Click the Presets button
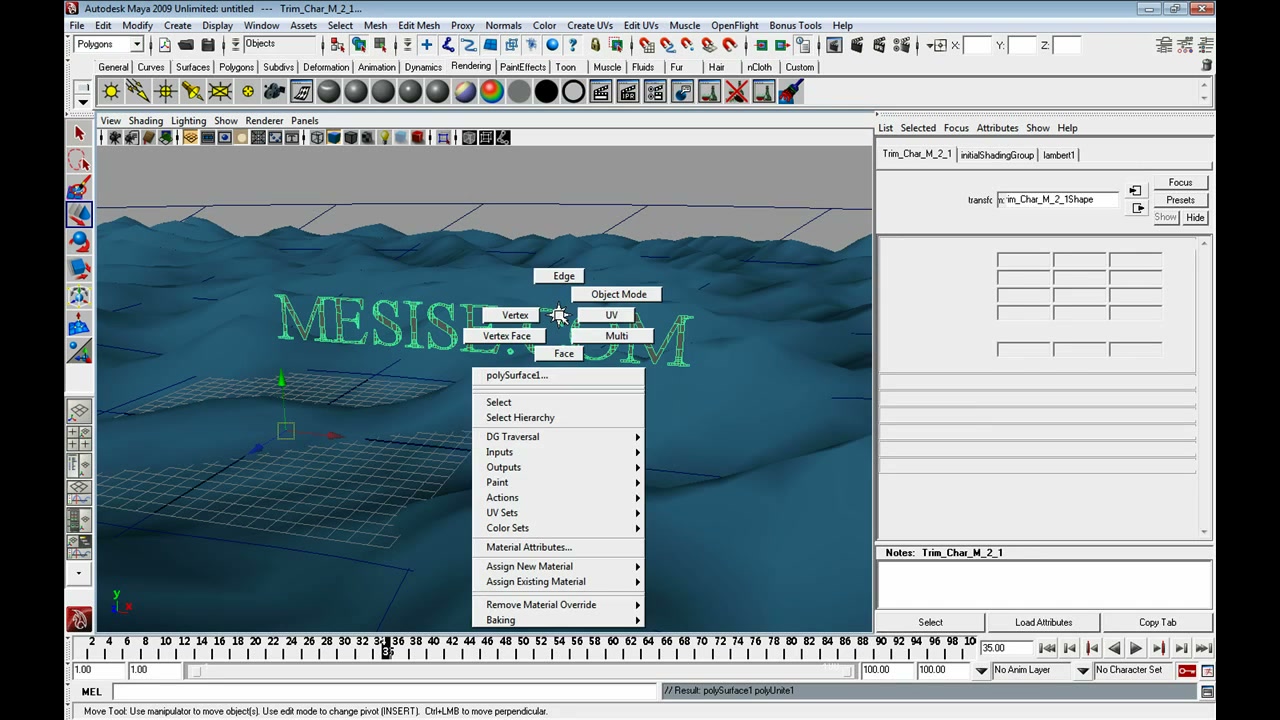 pyautogui.click(x=1180, y=200)
